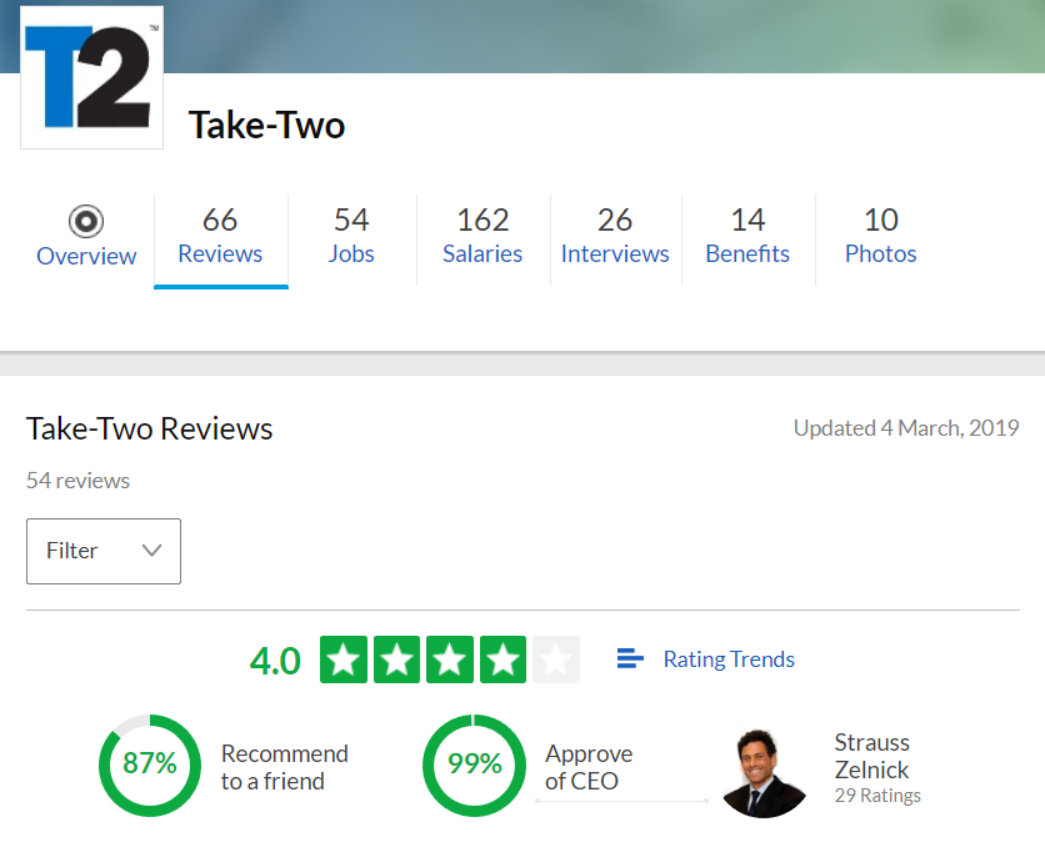Click the Take-Two company name heading

267,125
